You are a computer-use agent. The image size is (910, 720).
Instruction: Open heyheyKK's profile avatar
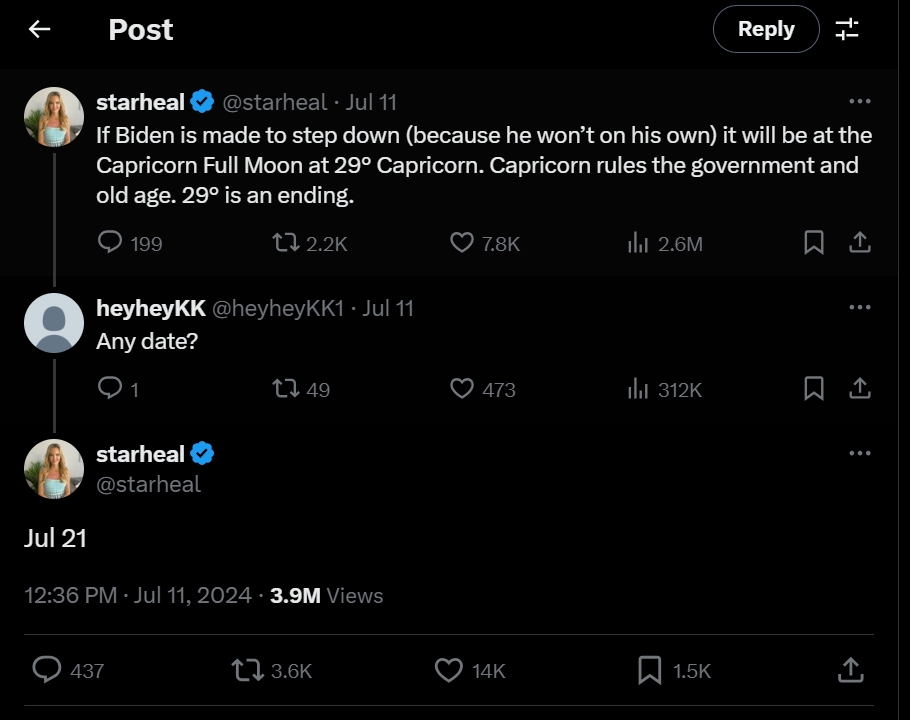53,323
